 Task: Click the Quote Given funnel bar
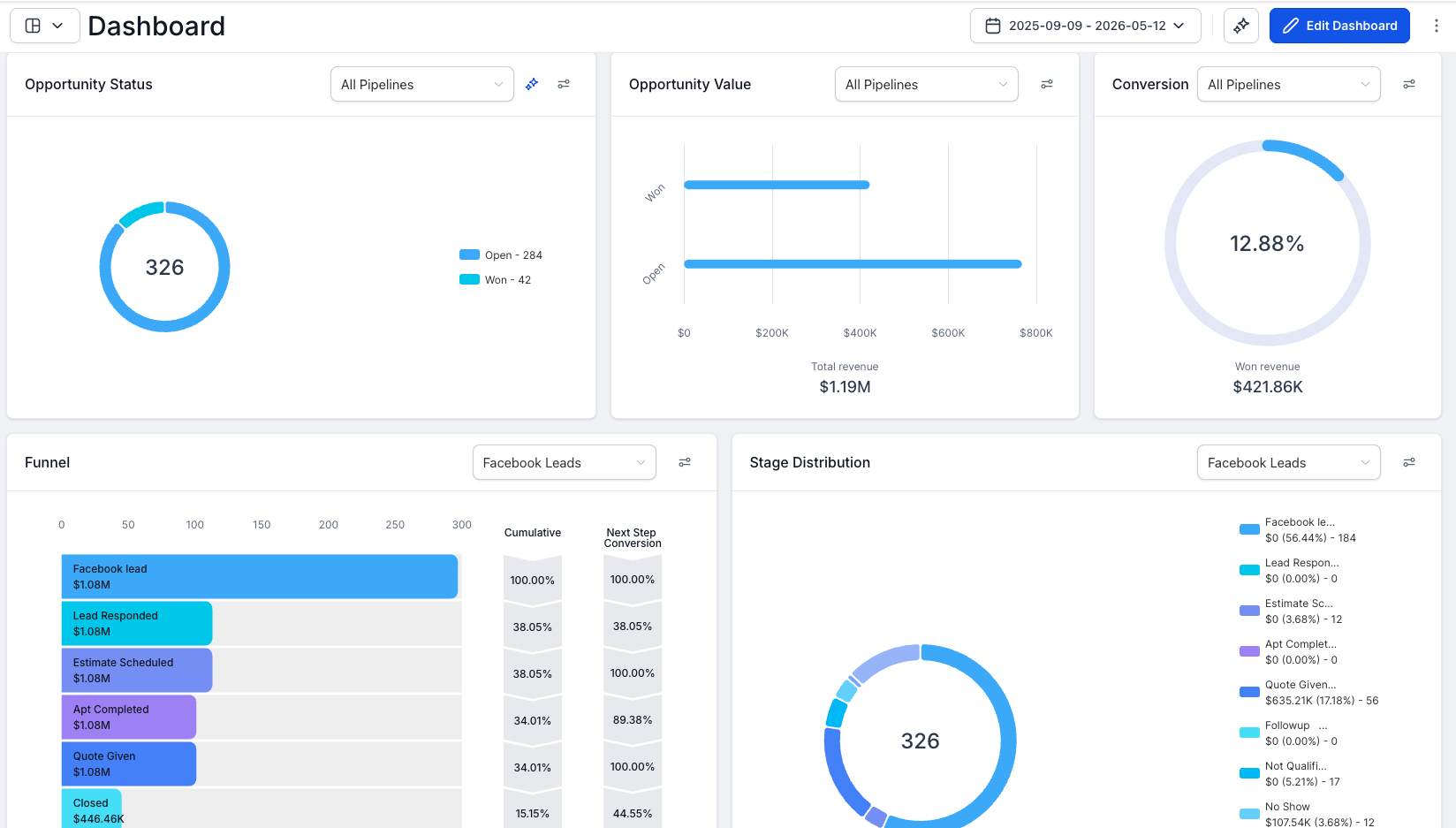[129, 763]
